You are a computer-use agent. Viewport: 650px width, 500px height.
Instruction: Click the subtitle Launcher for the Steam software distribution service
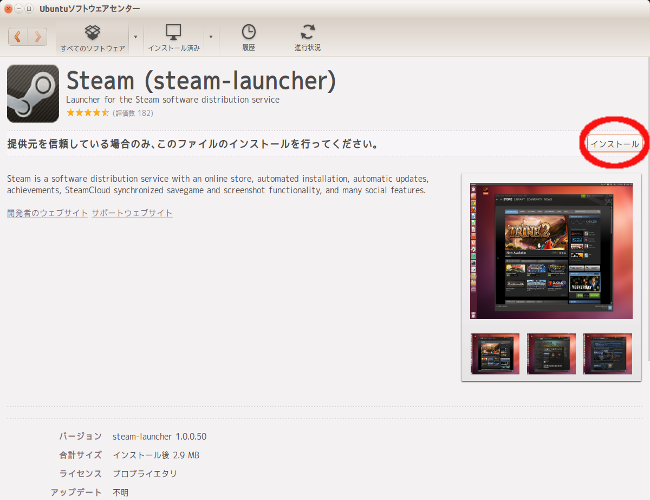coord(173,100)
